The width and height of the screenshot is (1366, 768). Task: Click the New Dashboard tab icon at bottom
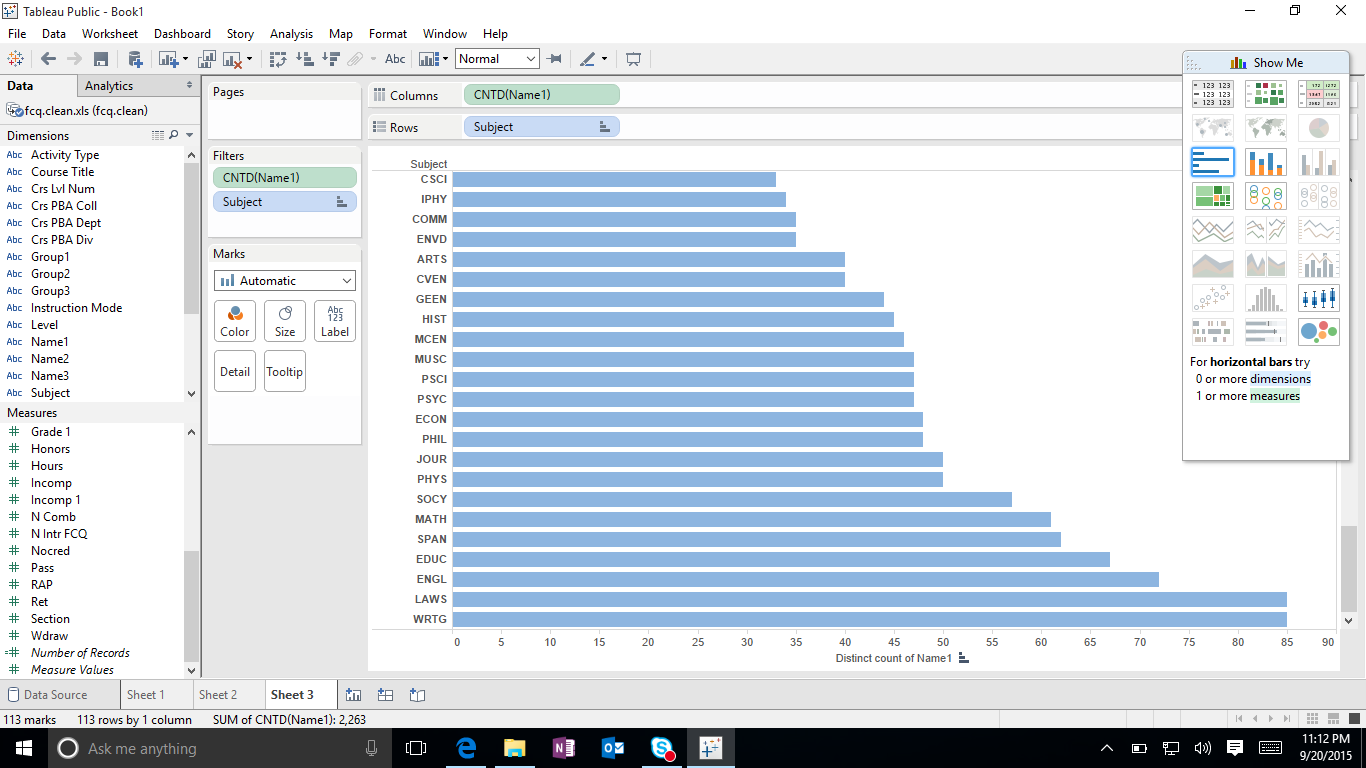pos(385,694)
